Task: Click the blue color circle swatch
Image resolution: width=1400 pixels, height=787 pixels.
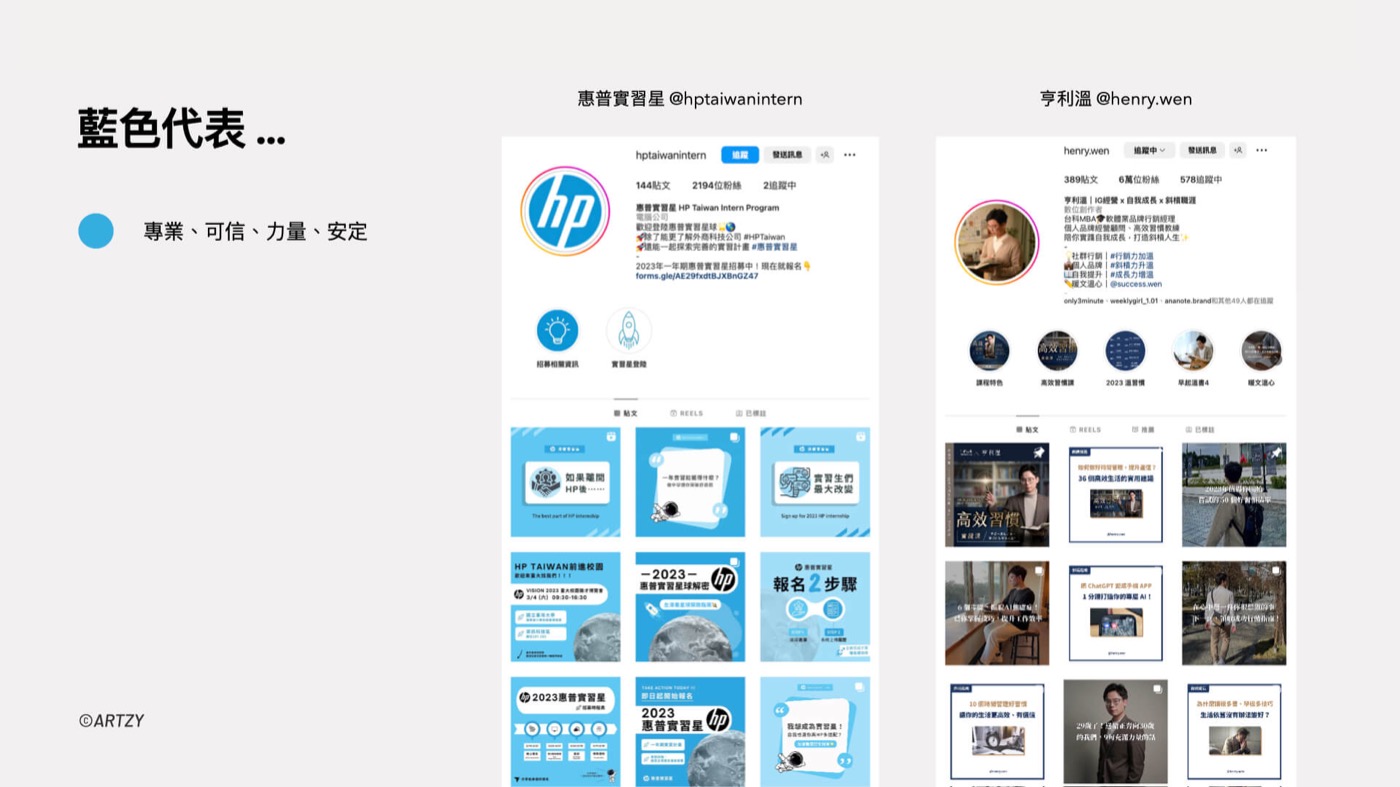Action: tap(96, 231)
